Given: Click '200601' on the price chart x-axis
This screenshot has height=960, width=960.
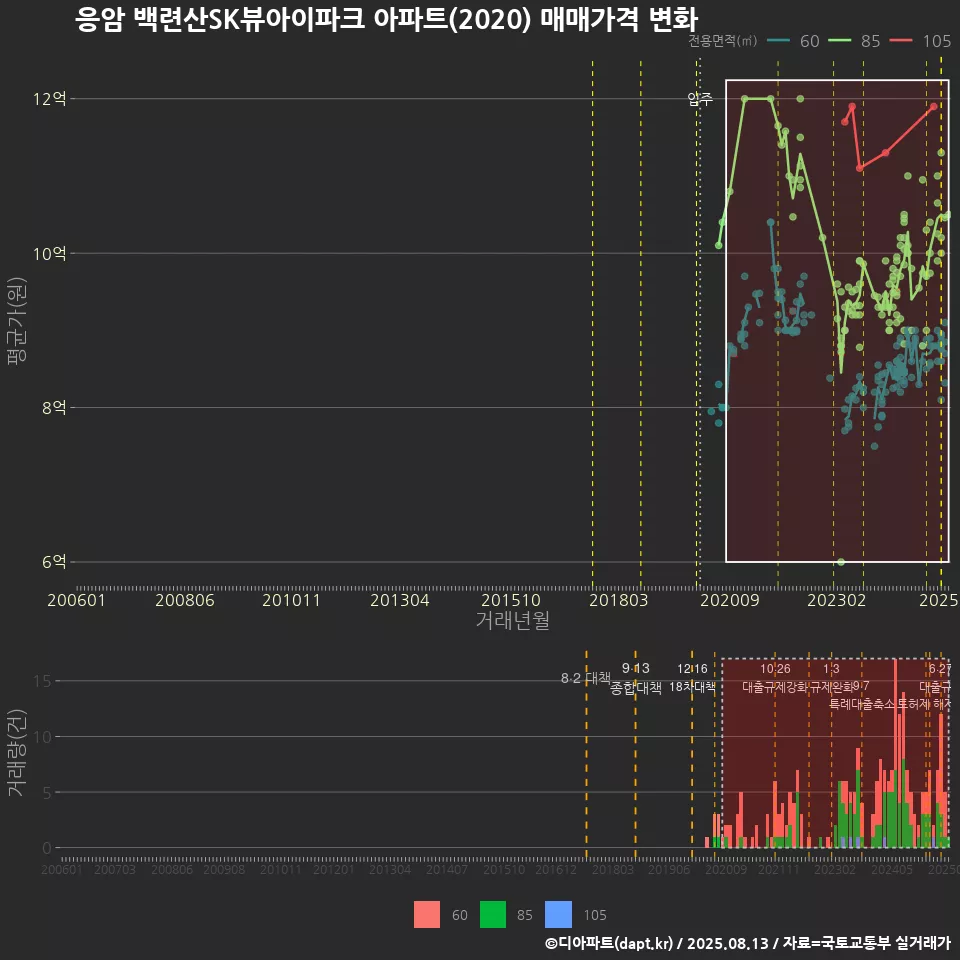Looking at the screenshot, I should tap(77, 600).
